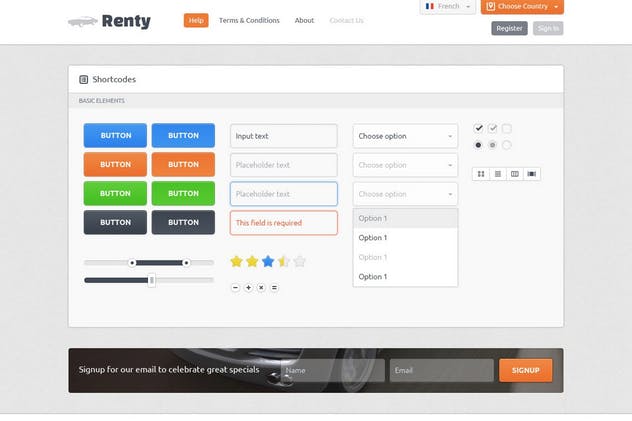This screenshot has height=421, width=632.
Task: Click the newsletter Email field
Action: point(442,370)
